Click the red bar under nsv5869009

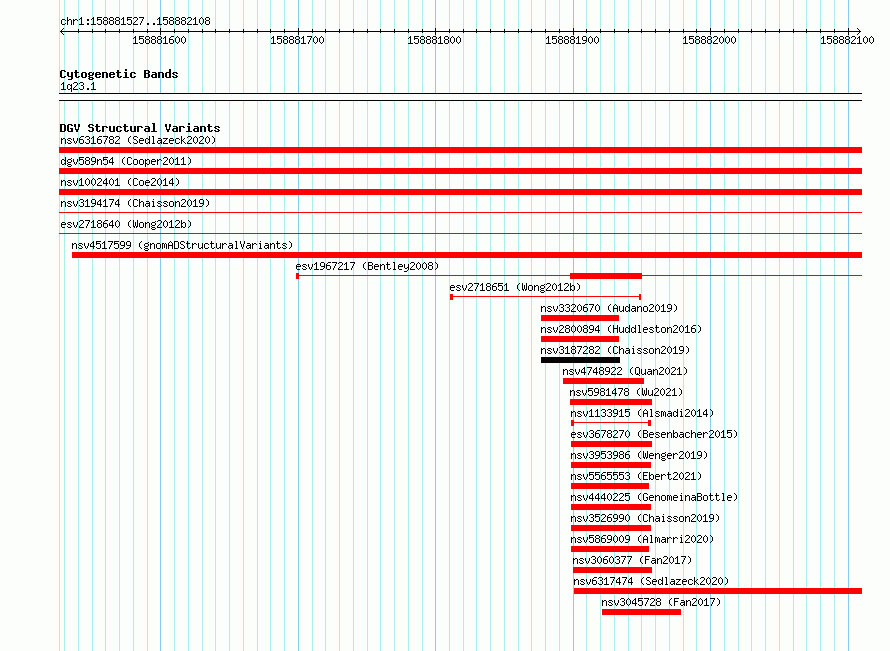(610, 549)
